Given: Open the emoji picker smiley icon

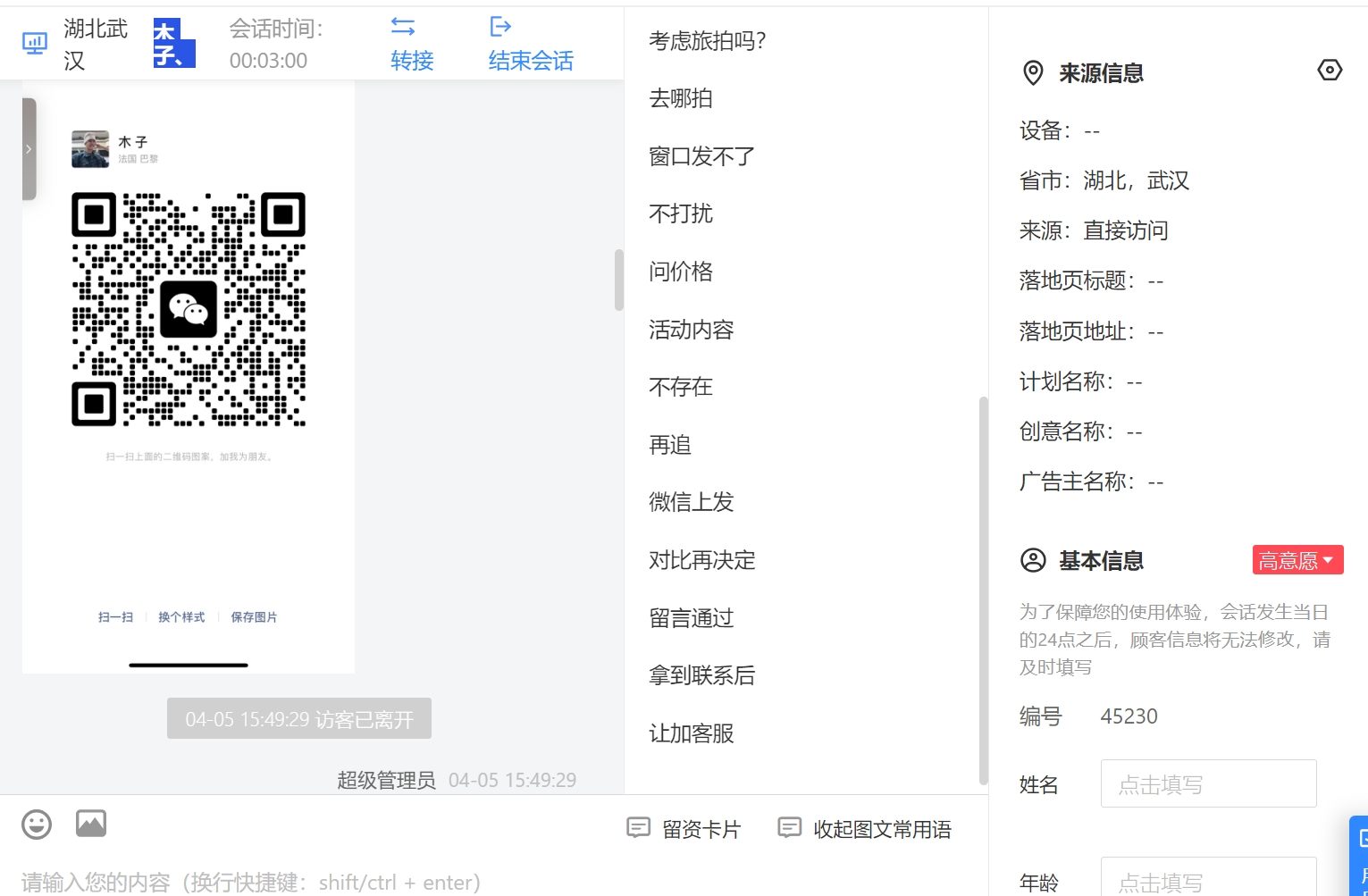Looking at the screenshot, I should pos(37,824).
